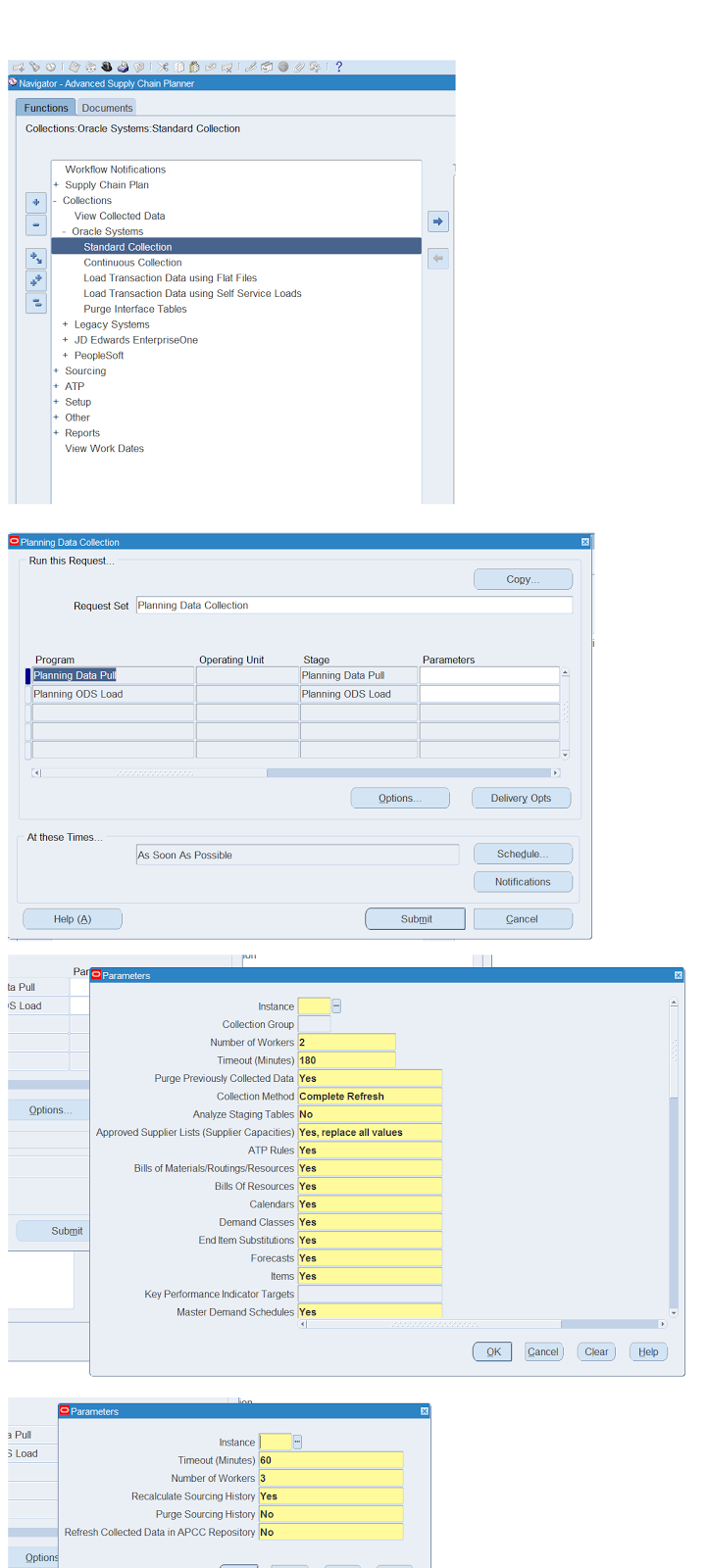Click the Paste toolbar icon

tap(194, 67)
